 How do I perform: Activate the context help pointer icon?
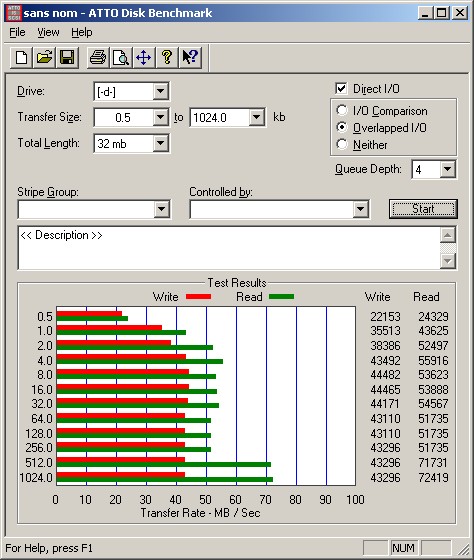coord(190,57)
